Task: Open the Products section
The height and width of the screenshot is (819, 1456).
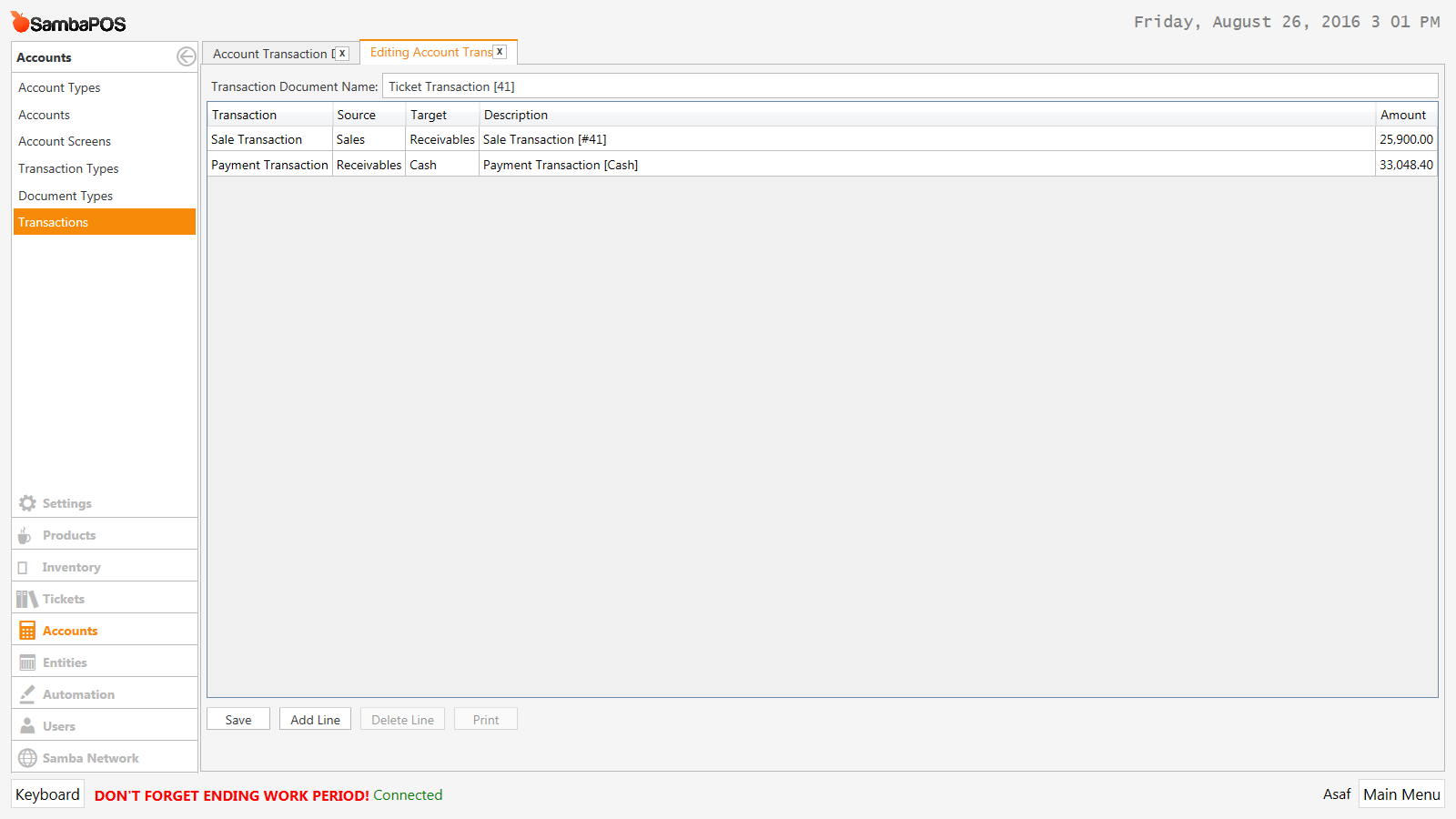Action: click(105, 535)
